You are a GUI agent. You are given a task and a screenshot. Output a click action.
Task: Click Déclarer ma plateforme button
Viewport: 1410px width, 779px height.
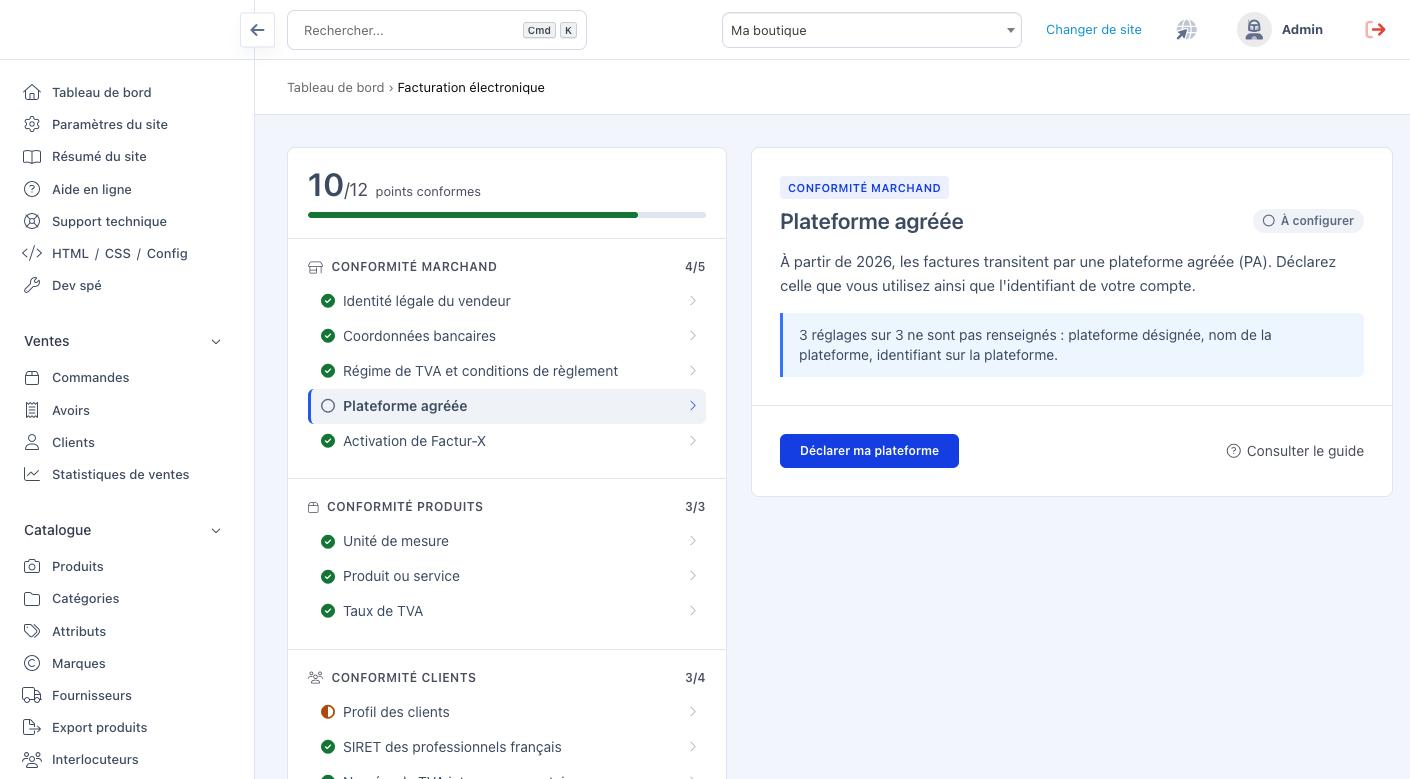(869, 451)
